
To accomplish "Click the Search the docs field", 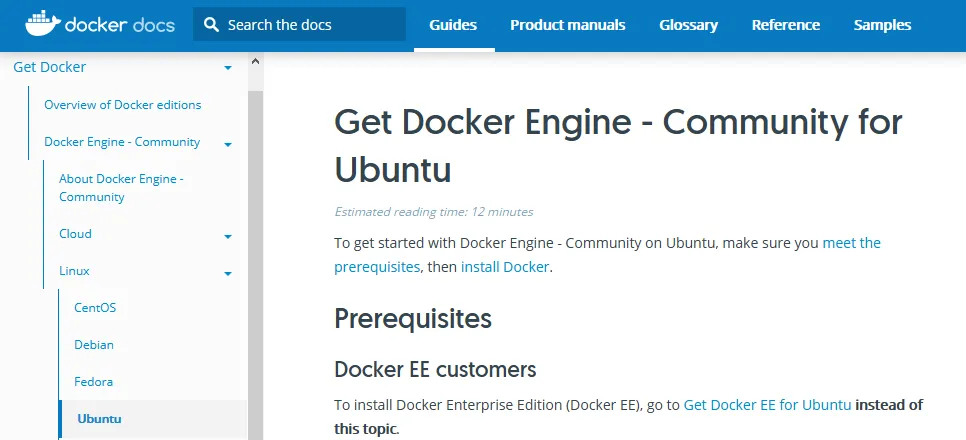I will tap(310, 25).
